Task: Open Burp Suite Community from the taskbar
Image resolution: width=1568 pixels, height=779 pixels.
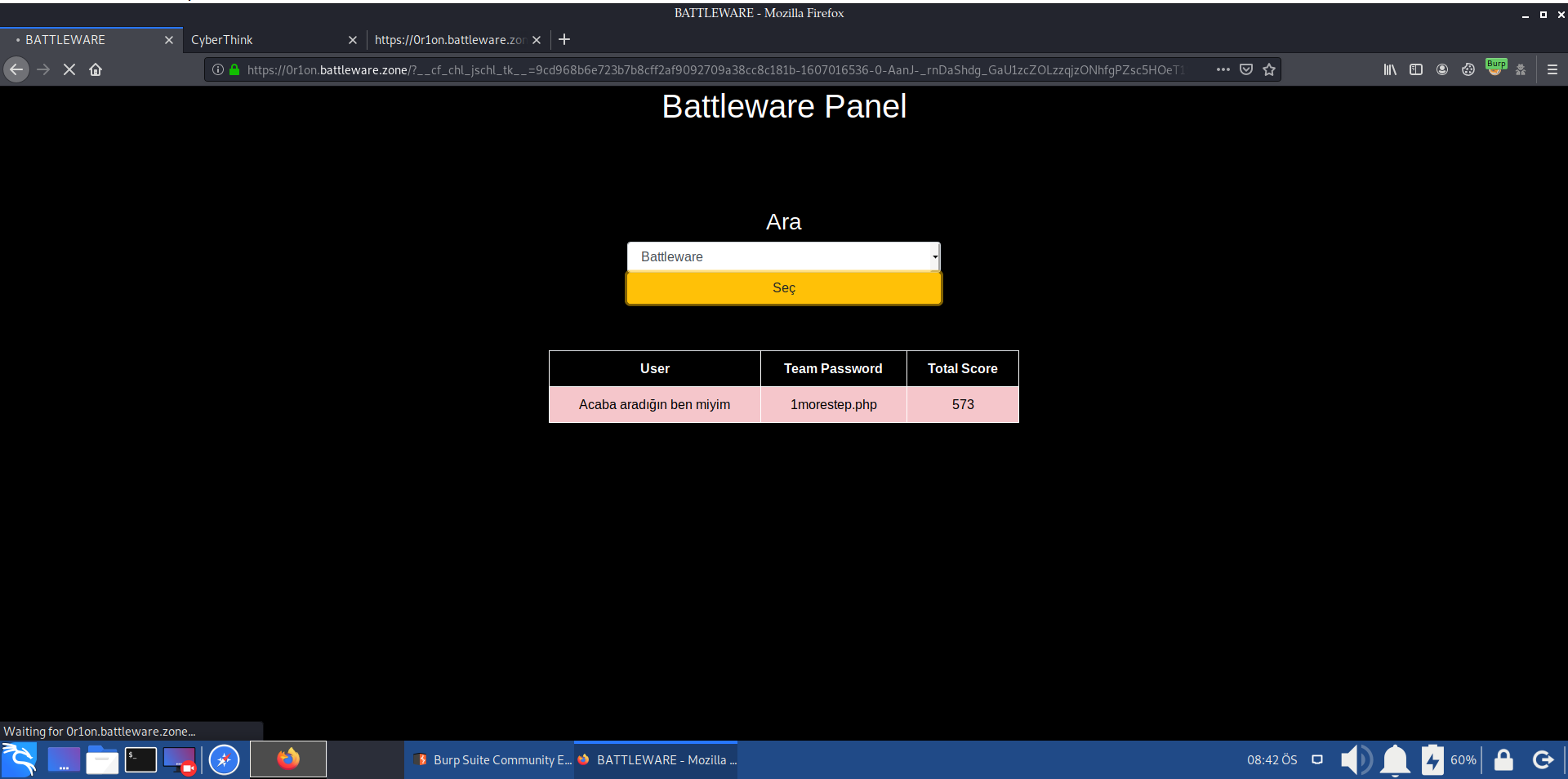Action: [x=492, y=759]
